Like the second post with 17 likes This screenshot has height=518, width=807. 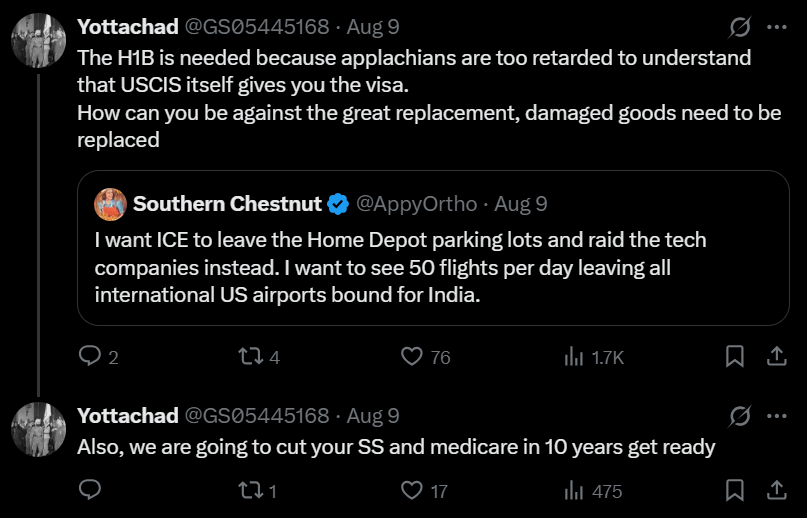(411, 490)
